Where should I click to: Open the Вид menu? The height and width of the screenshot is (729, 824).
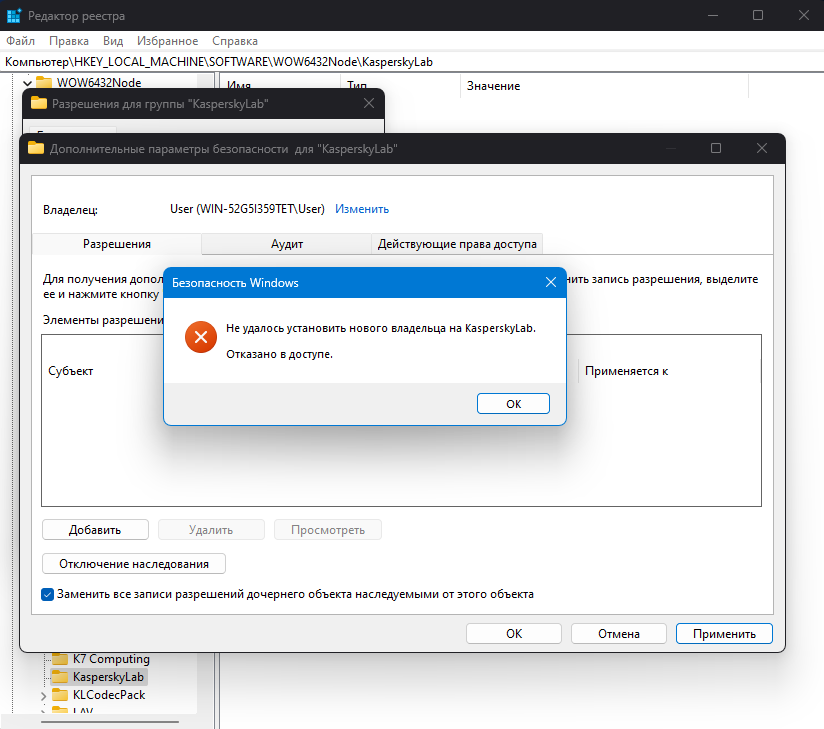(113, 40)
